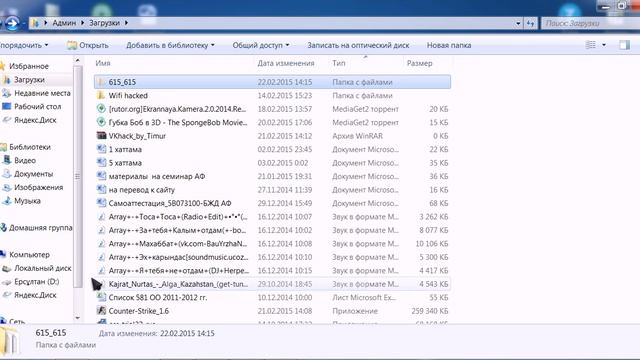Click Записать на оптический диск
Image resolution: width=640 pixels, height=360 pixels.
358,45
